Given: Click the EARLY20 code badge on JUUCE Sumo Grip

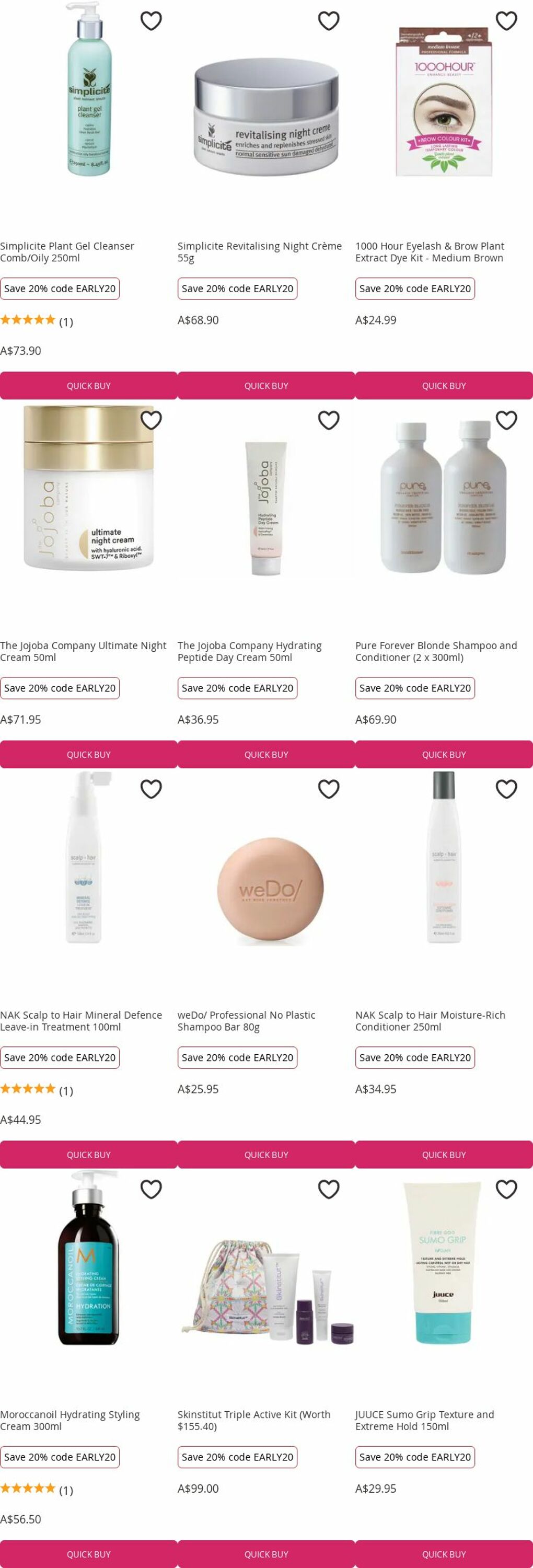Looking at the screenshot, I should (415, 1457).
